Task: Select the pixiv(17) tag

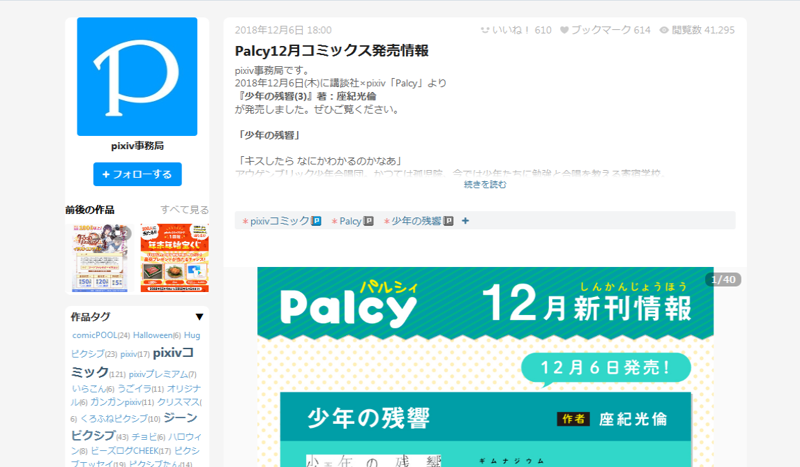Action: [x=128, y=354]
